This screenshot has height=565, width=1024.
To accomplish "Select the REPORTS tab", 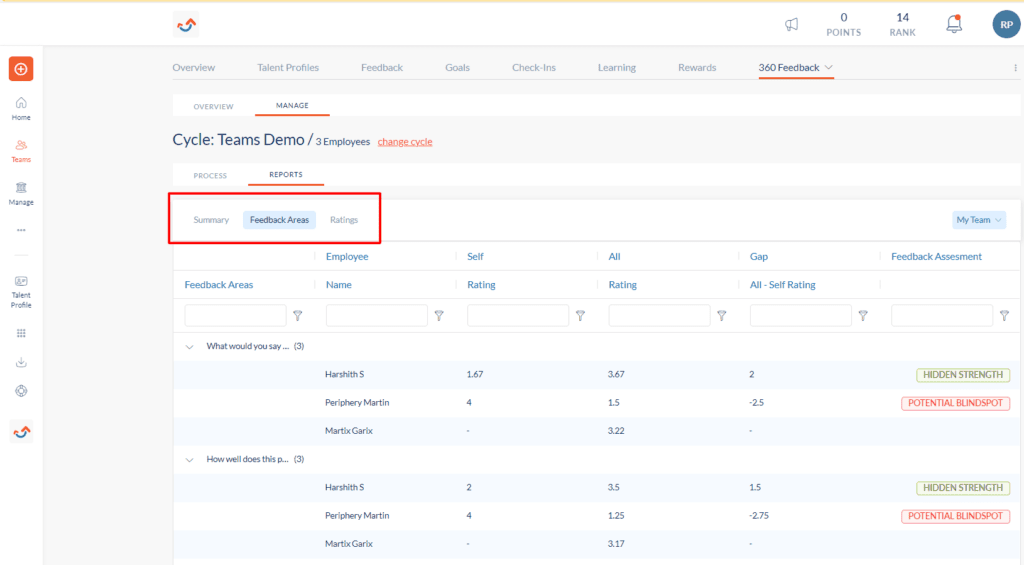I will coord(286,174).
